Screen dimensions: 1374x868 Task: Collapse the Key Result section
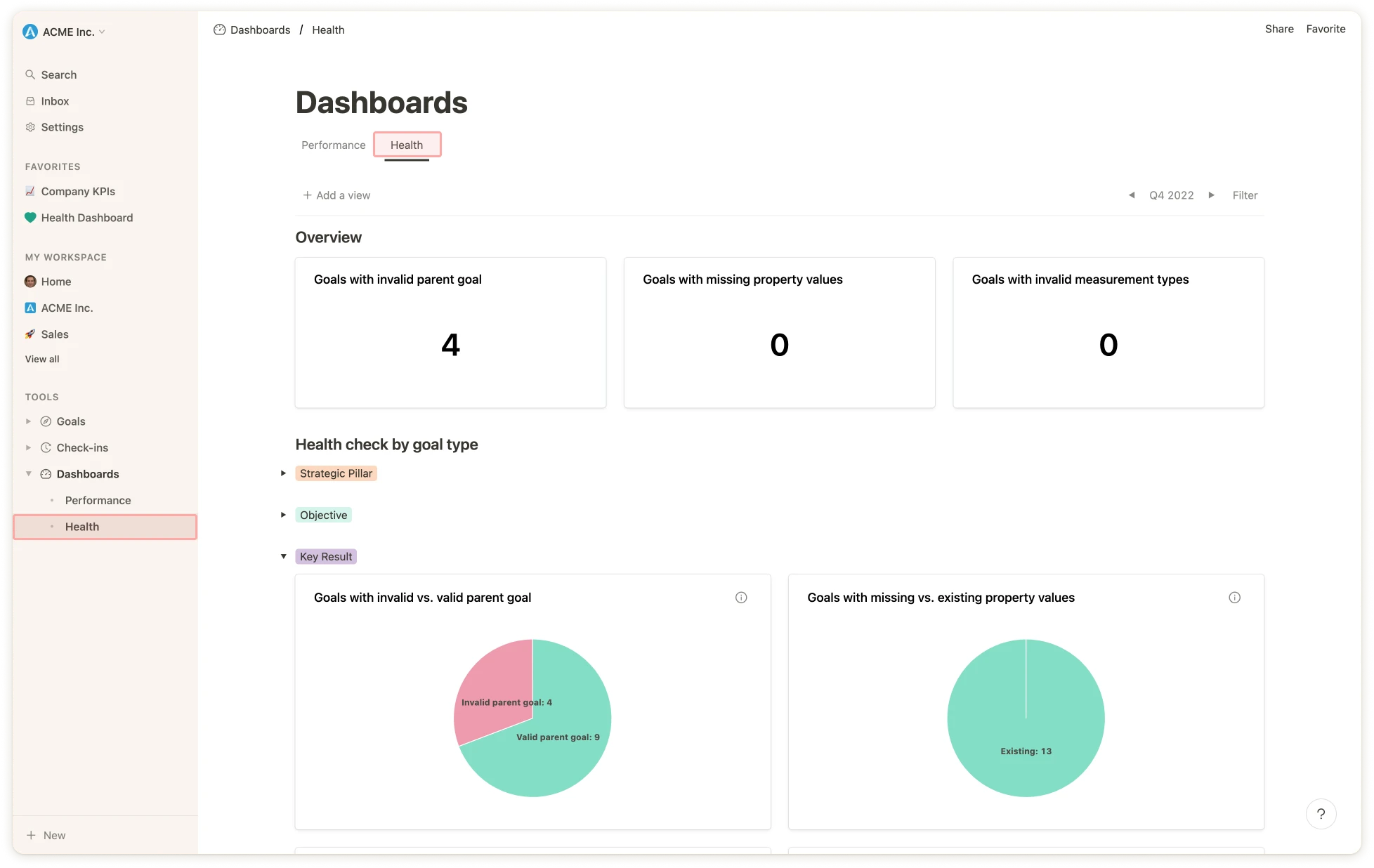pyautogui.click(x=283, y=556)
